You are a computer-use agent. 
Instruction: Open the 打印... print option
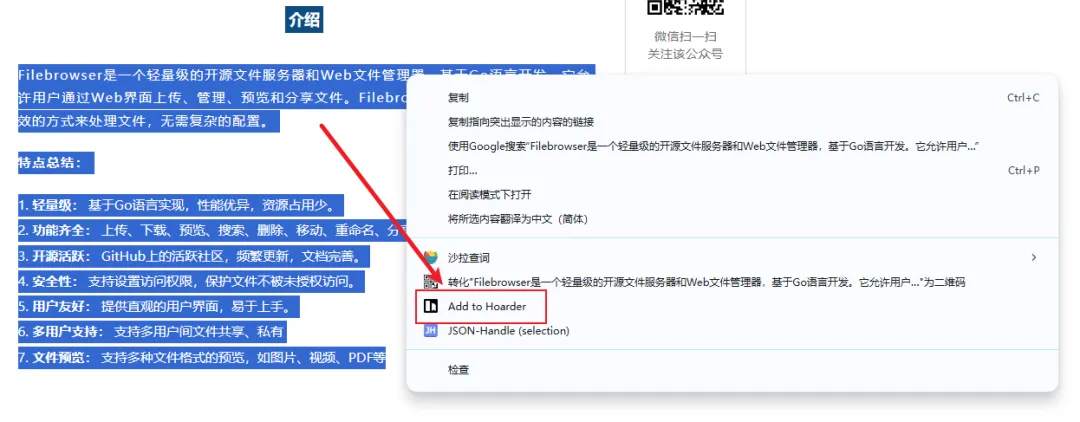(x=463, y=171)
